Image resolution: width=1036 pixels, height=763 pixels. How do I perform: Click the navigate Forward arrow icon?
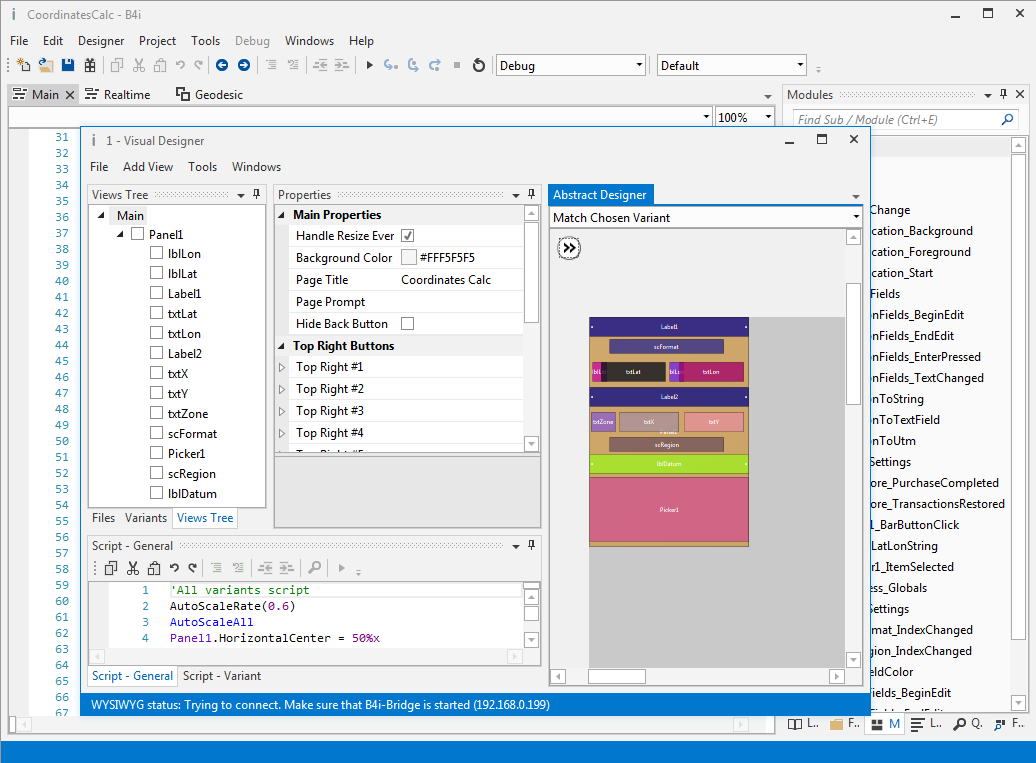[243, 65]
